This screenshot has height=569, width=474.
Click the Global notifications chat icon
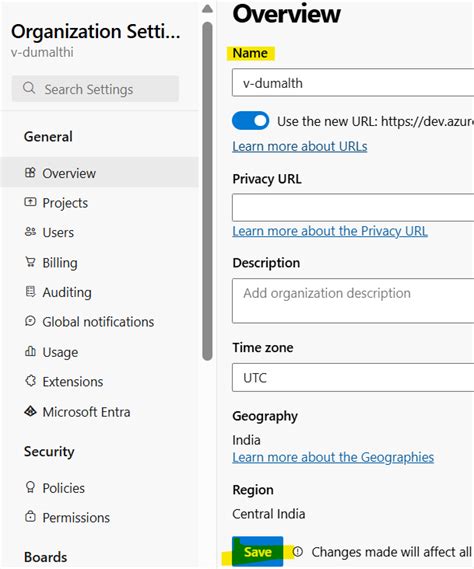click(x=30, y=321)
